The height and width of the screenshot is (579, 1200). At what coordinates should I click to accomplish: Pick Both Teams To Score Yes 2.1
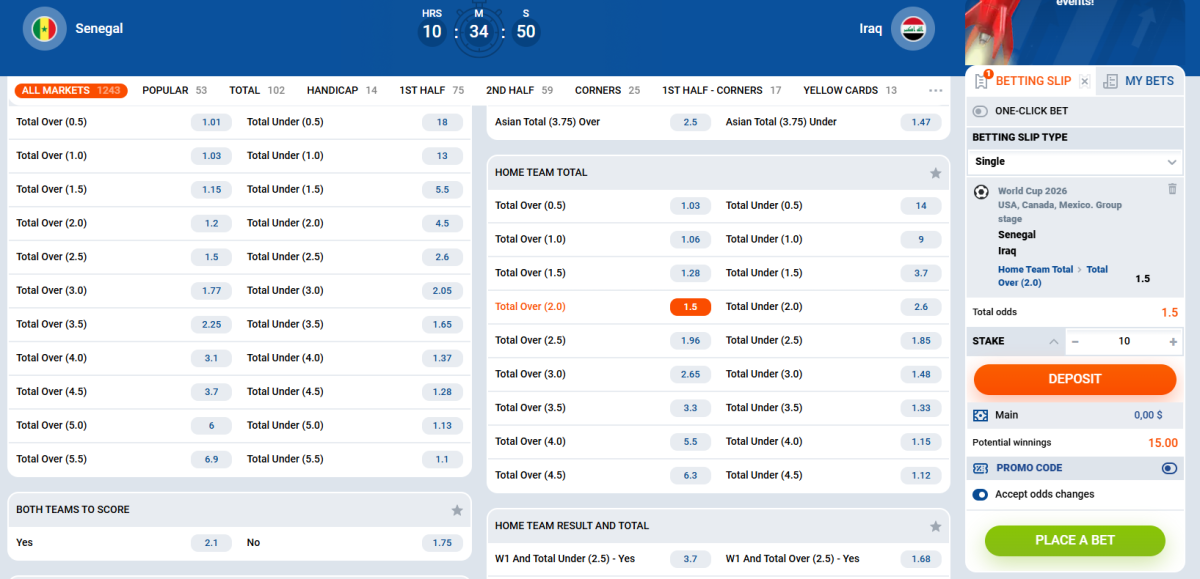point(211,543)
